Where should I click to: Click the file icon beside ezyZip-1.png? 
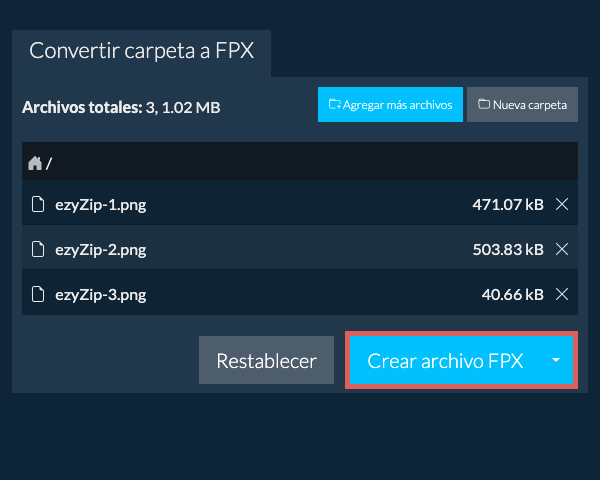tap(38, 204)
